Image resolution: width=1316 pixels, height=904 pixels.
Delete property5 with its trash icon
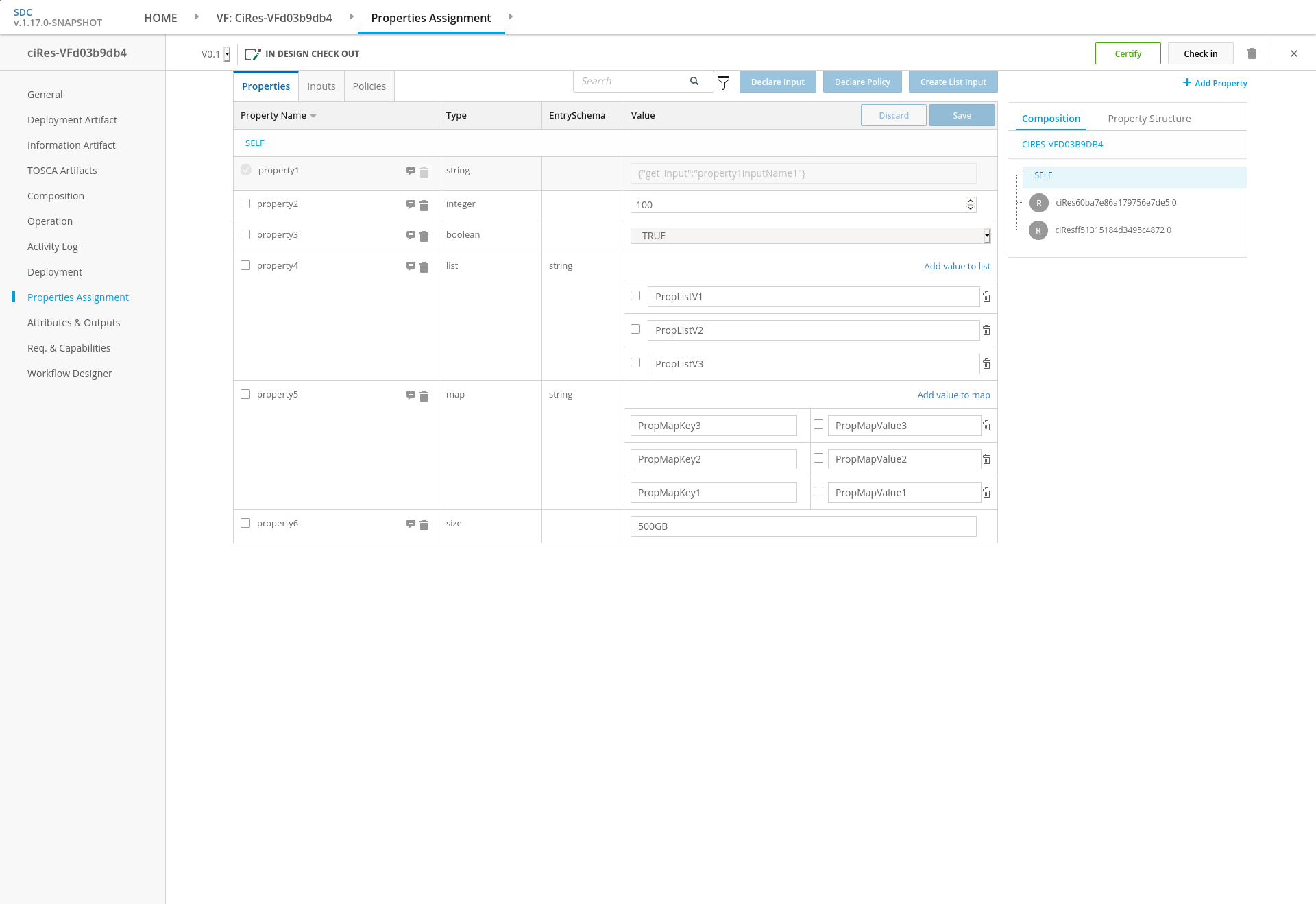424,395
